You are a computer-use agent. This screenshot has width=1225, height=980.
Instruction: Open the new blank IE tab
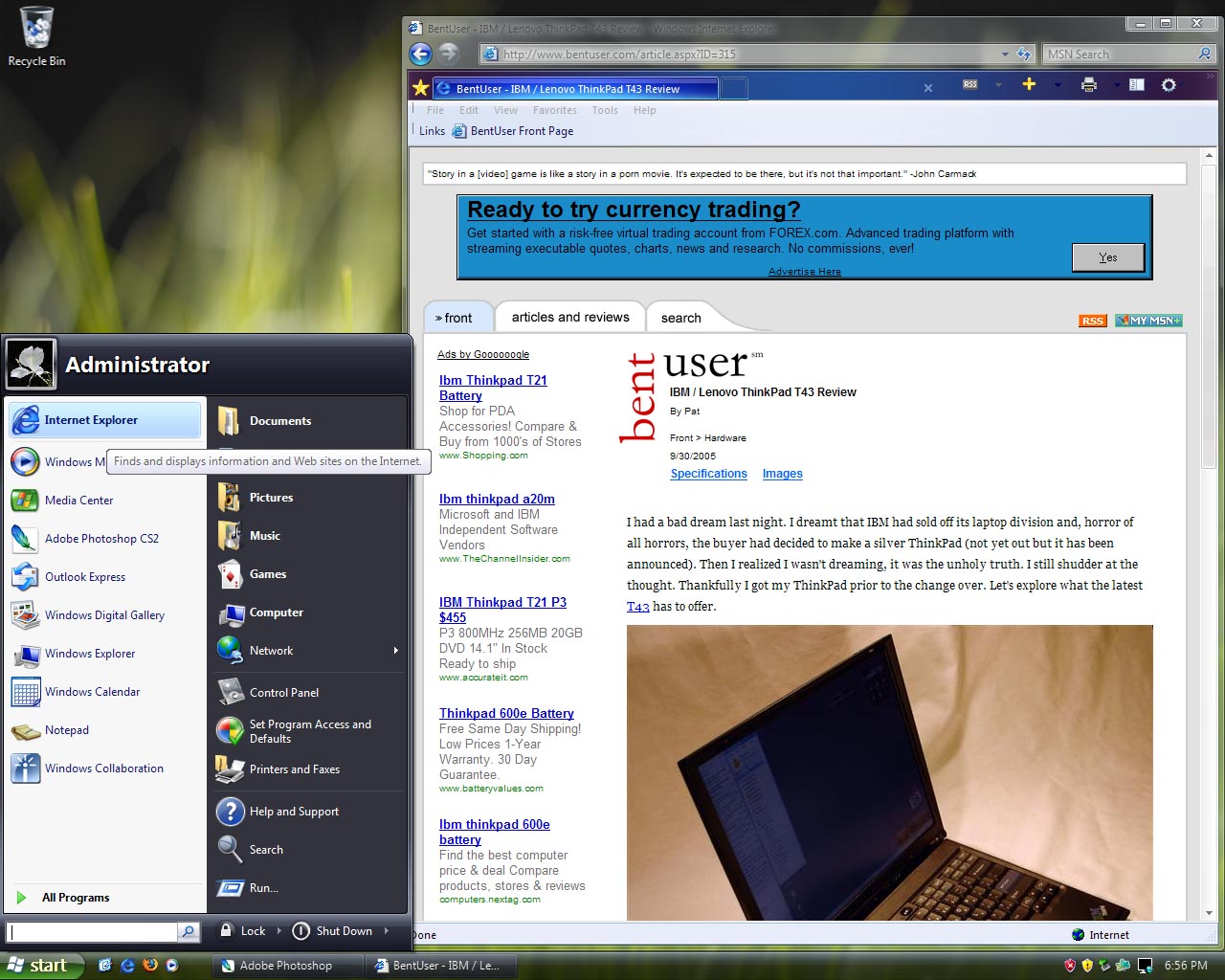pyautogui.click(x=733, y=89)
